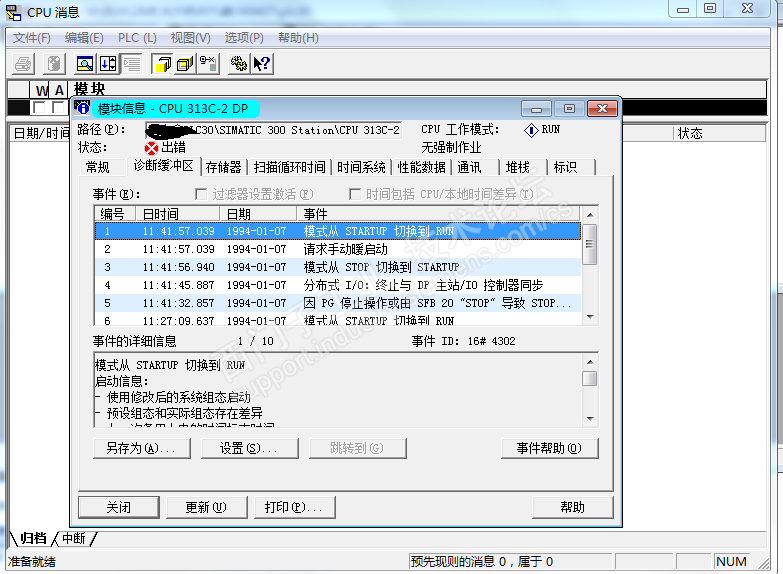783x574 pixels.
Task: Click the gears settings toolbar icon
Action: click(x=239, y=64)
